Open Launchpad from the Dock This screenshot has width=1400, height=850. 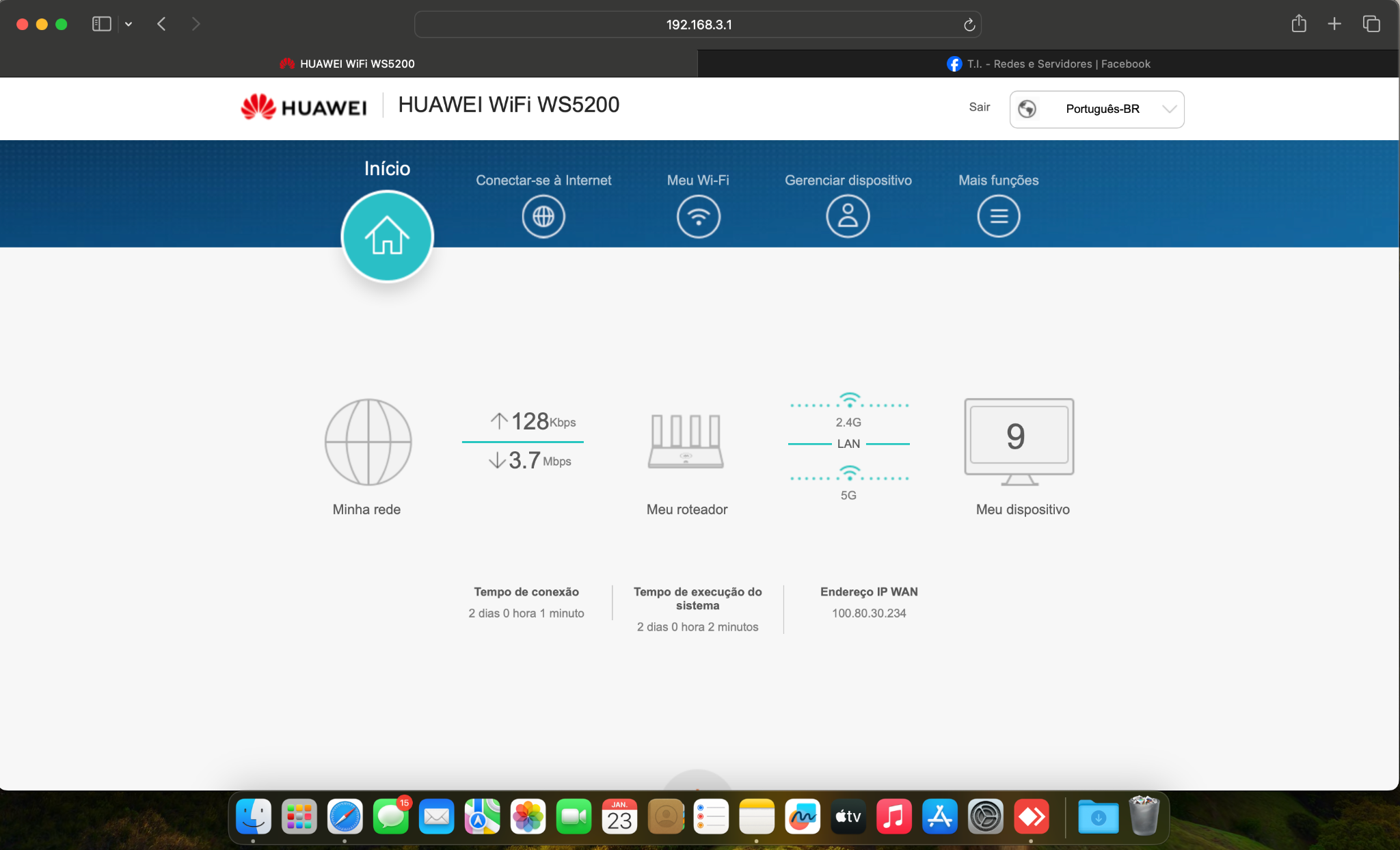[299, 816]
